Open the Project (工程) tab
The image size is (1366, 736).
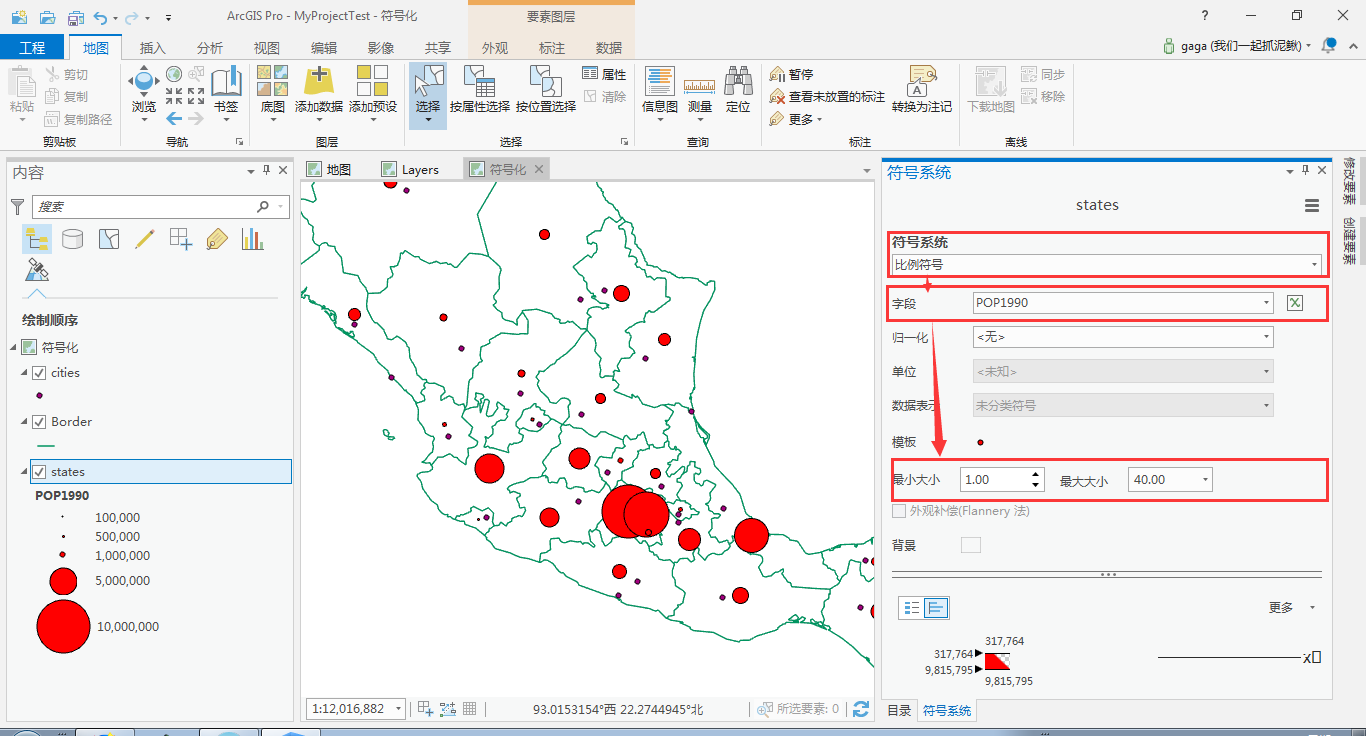(32, 48)
